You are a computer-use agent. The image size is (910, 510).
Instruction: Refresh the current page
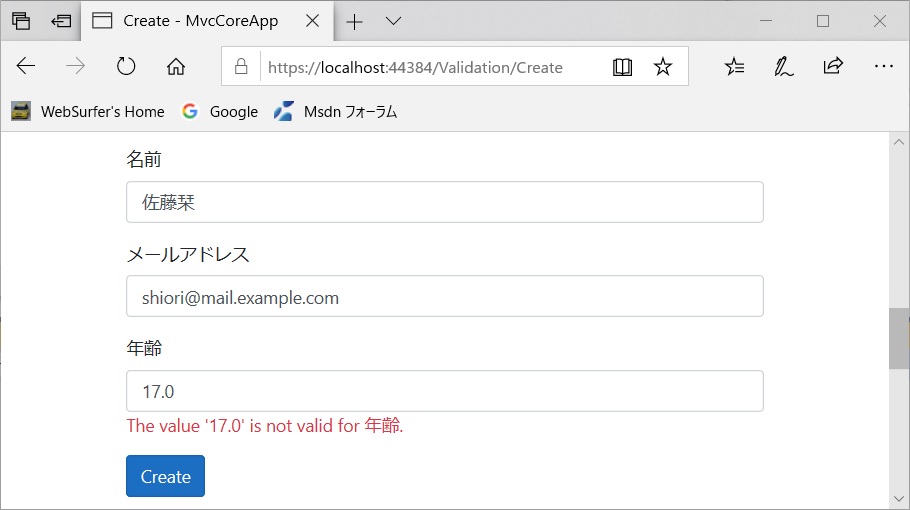point(125,66)
